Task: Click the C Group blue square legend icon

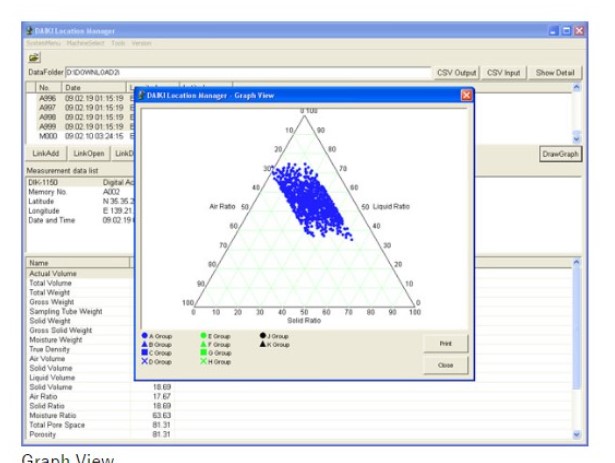Action: (144, 352)
